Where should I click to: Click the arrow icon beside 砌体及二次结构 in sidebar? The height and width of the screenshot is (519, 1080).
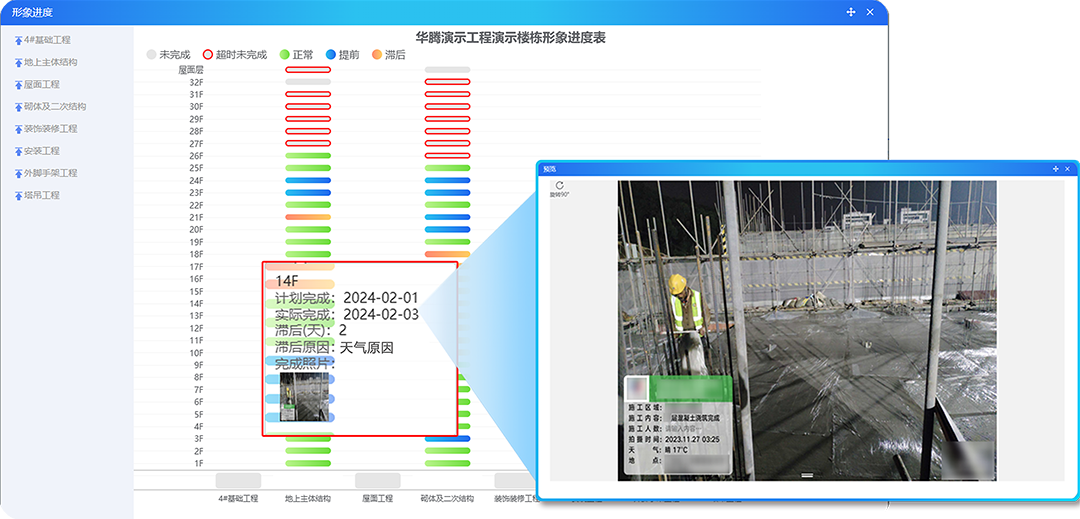19,107
